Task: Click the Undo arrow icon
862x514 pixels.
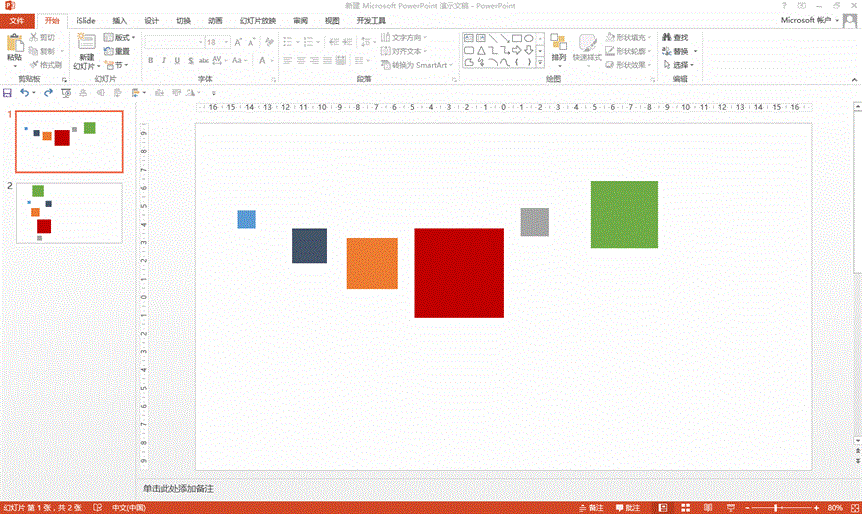Action: tap(25, 92)
